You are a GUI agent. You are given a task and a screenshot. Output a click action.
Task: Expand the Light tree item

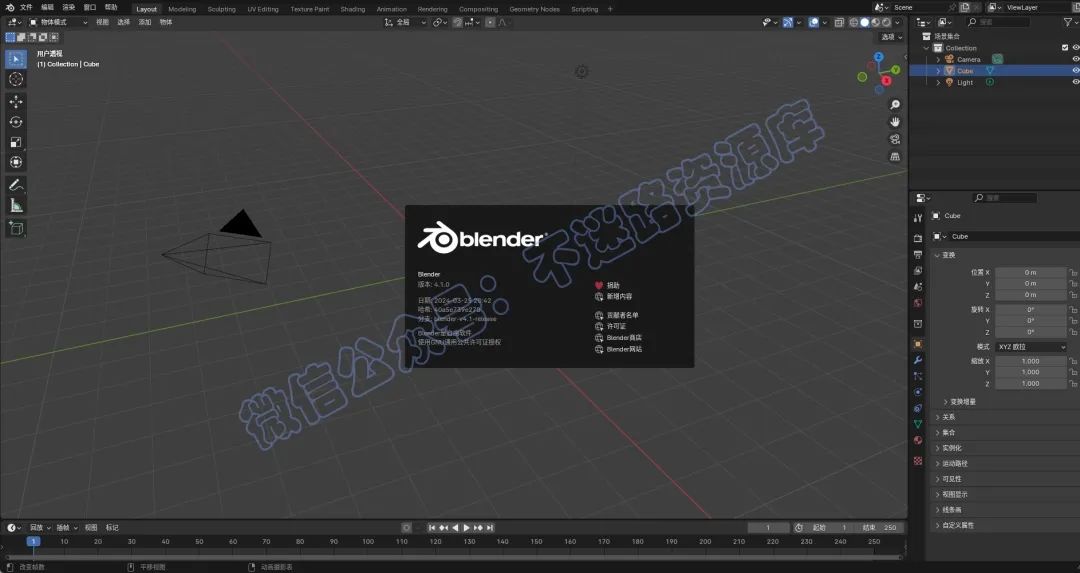[938, 83]
